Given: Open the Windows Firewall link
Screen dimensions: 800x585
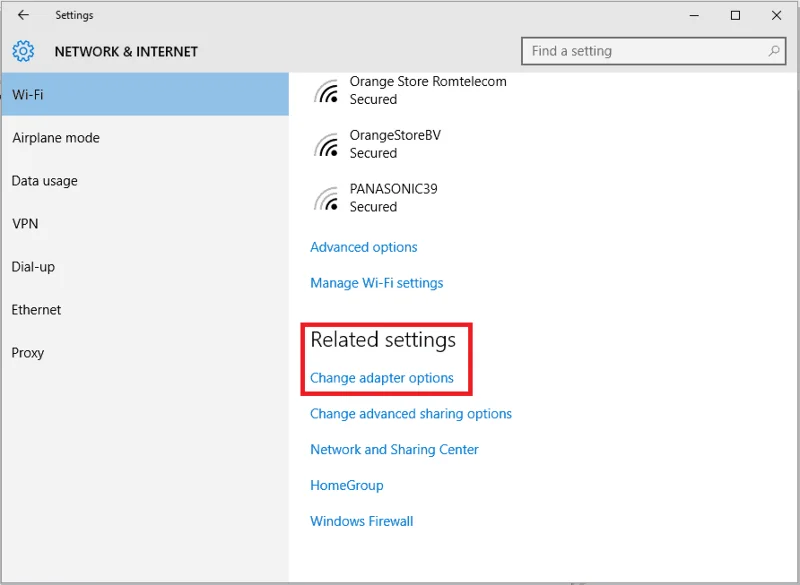Looking at the screenshot, I should click(x=362, y=521).
